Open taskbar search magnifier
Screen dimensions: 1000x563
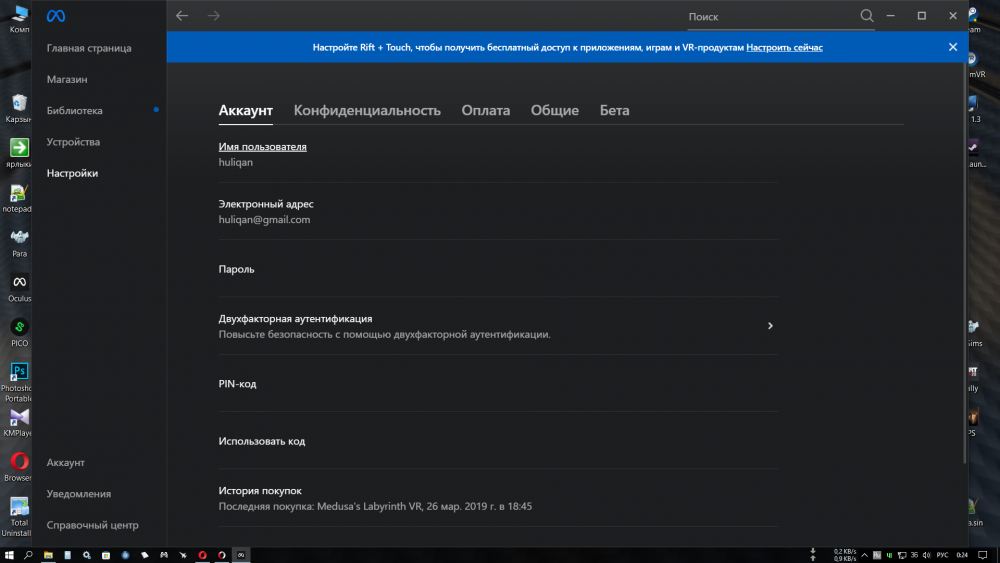[x=28, y=555]
